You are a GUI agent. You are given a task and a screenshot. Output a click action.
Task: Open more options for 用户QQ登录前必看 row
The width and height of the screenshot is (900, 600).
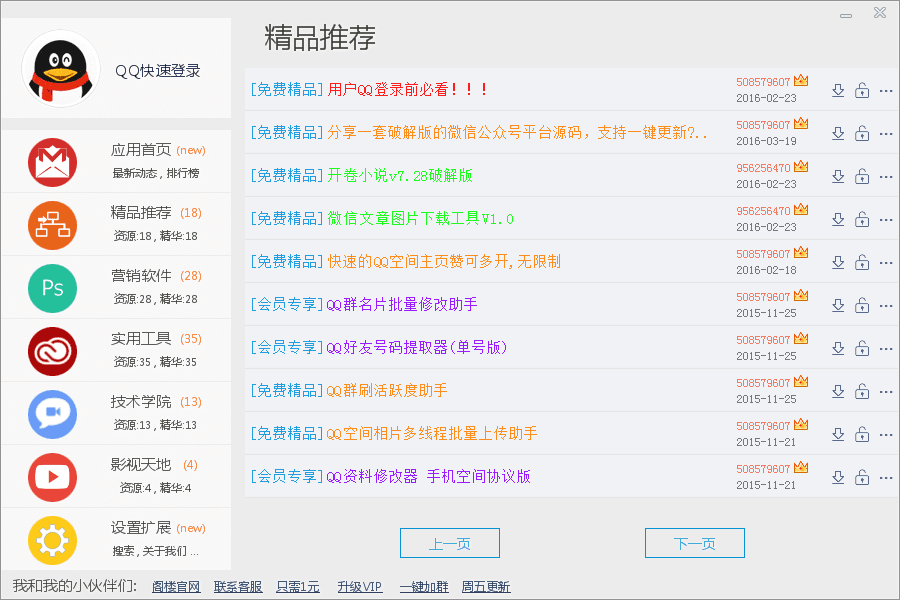pyautogui.click(x=885, y=90)
